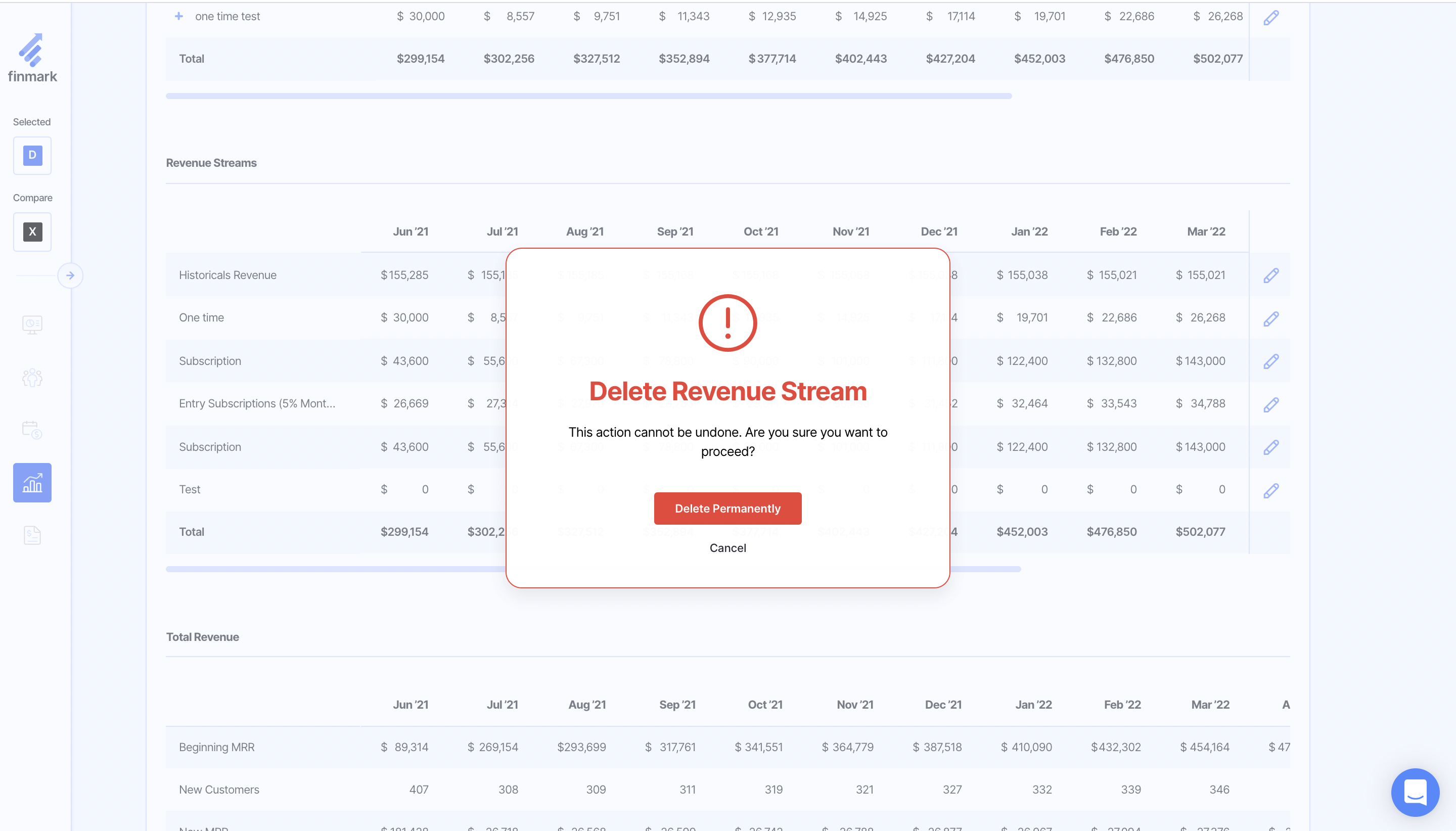
Task: Cancel the Delete Revenue Stream dialog
Action: click(727, 548)
